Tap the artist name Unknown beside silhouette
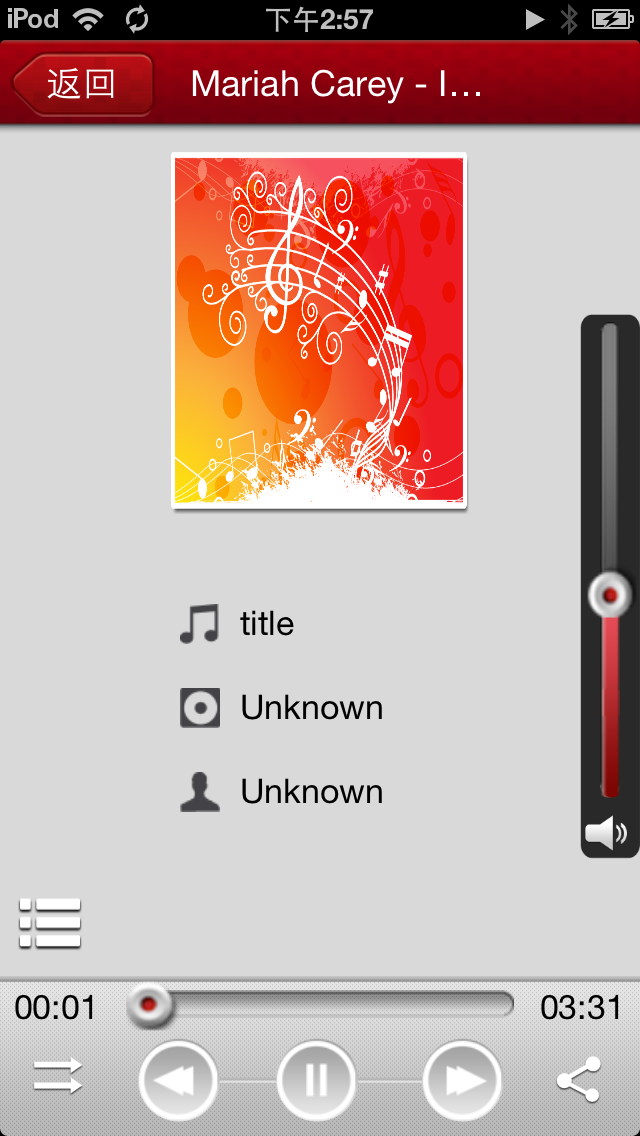The width and height of the screenshot is (640, 1136). tap(312, 792)
